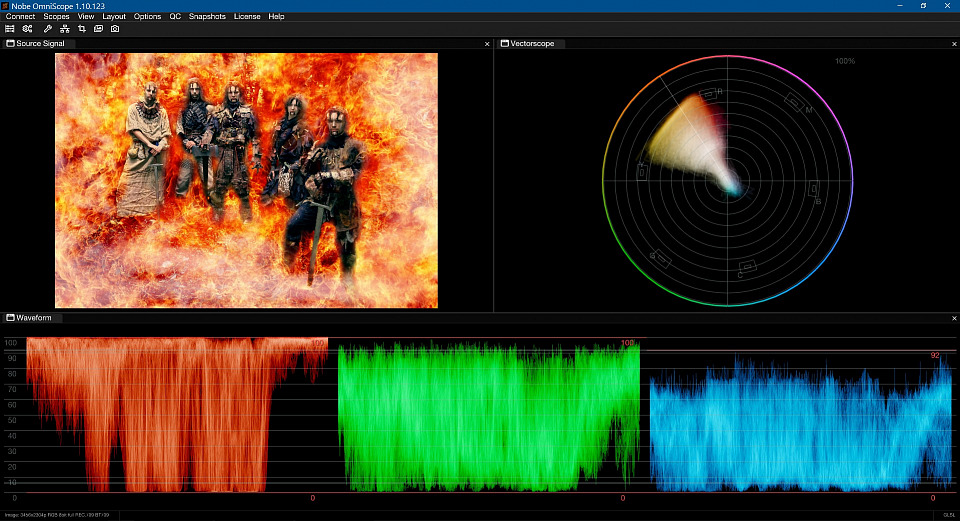Click the Nobe OmniScope title bar app icon
The width and height of the screenshot is (960, 521).
pyautogui.click(x=5, y=6)
